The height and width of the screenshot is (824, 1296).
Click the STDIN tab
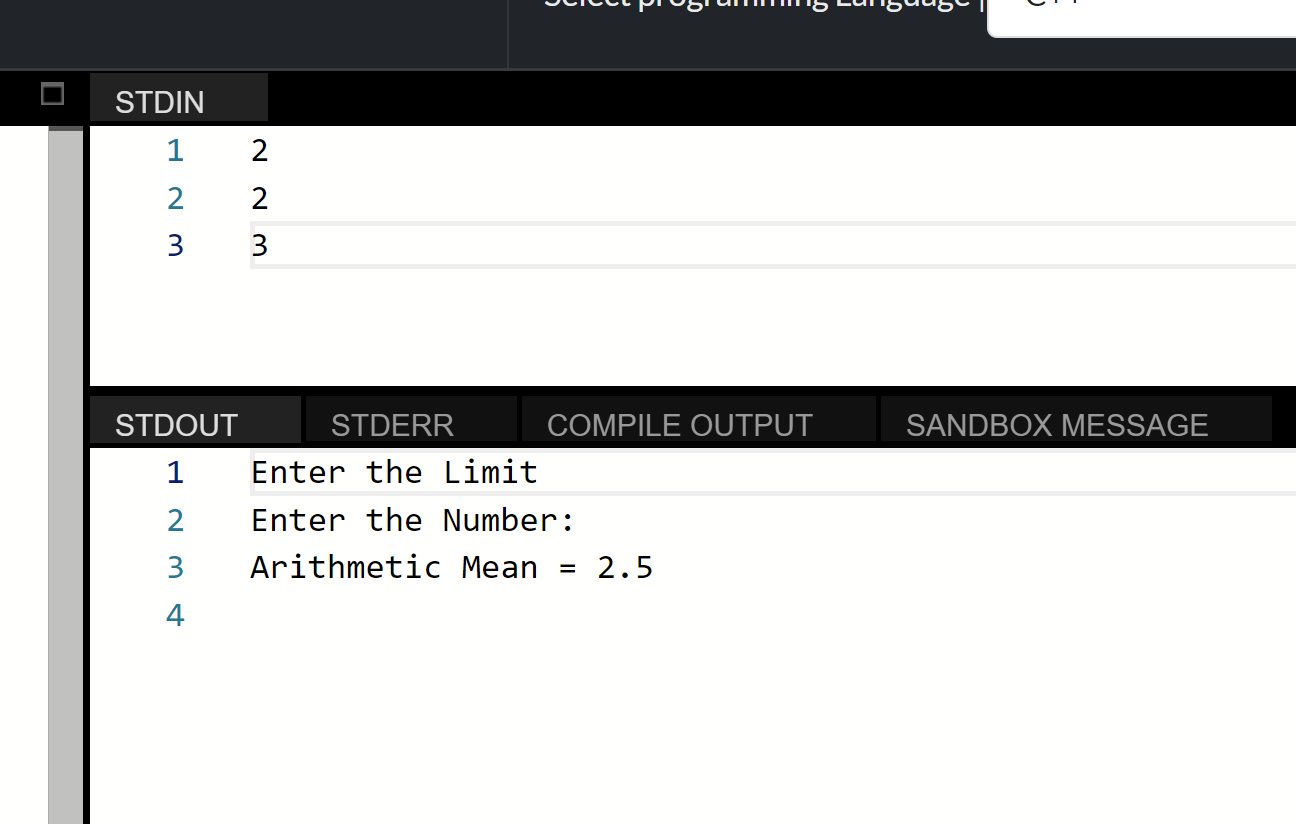(160, 101)
